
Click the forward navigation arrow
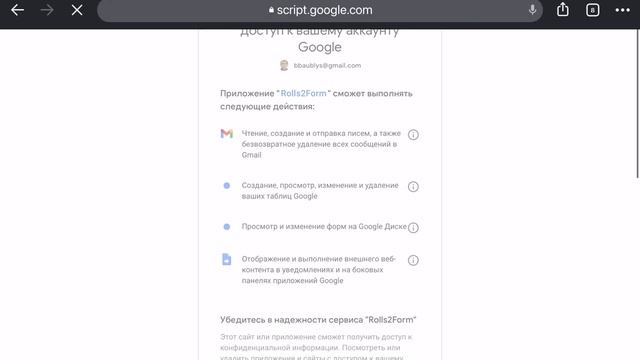(x=47, y=10)
